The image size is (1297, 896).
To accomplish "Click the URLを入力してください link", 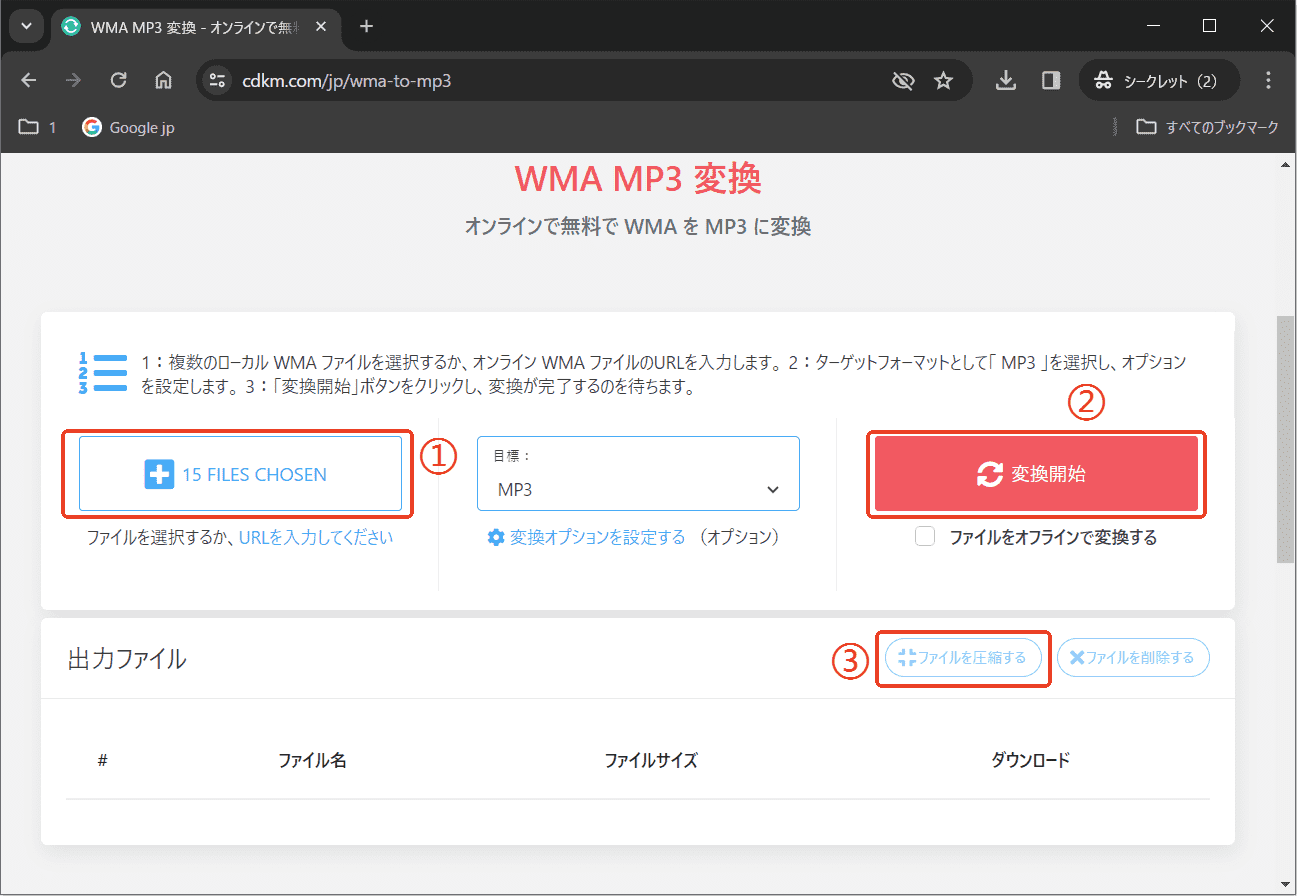I will (x=316, y=537).
